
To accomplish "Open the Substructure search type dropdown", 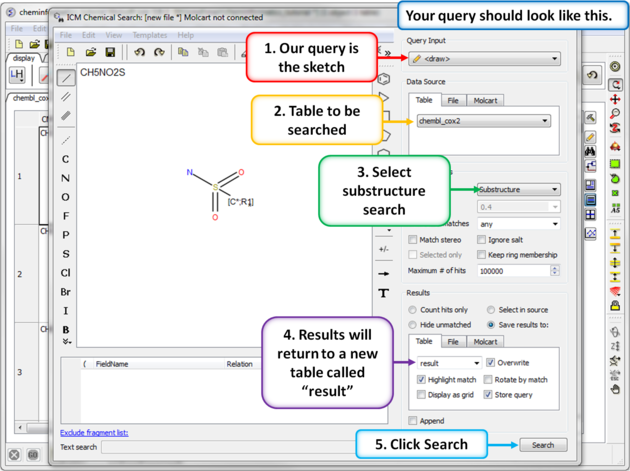I will (x=517, y=189).
